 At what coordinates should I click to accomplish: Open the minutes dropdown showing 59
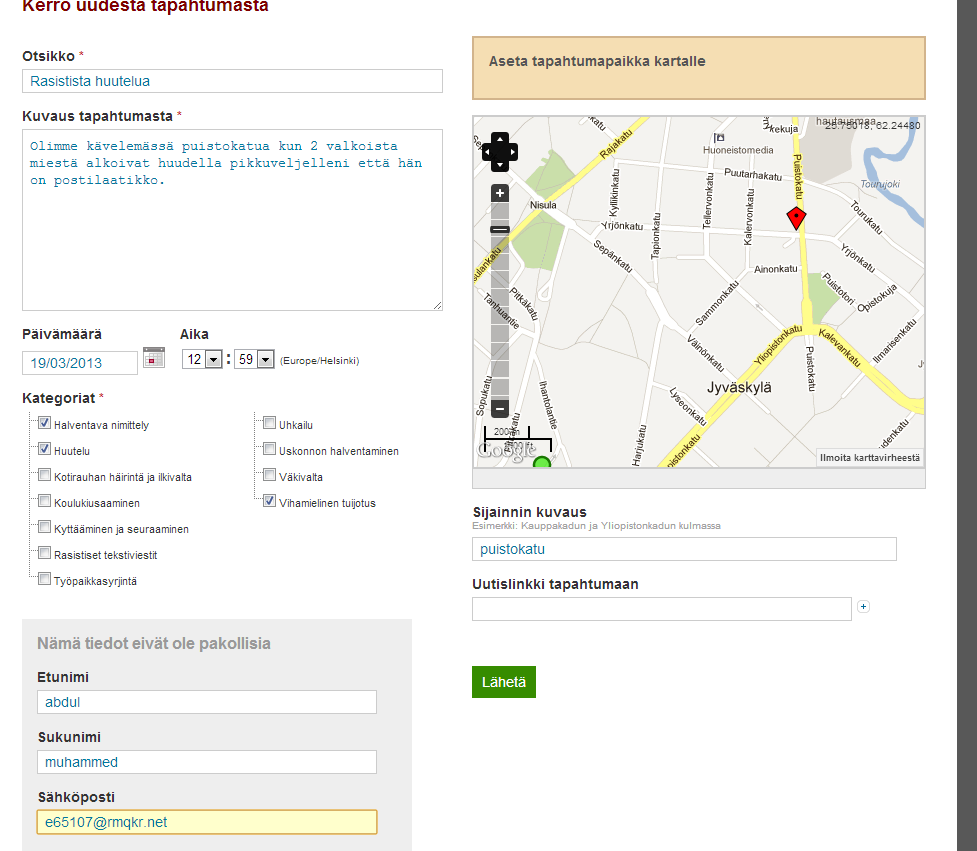[x=254, y=360]
